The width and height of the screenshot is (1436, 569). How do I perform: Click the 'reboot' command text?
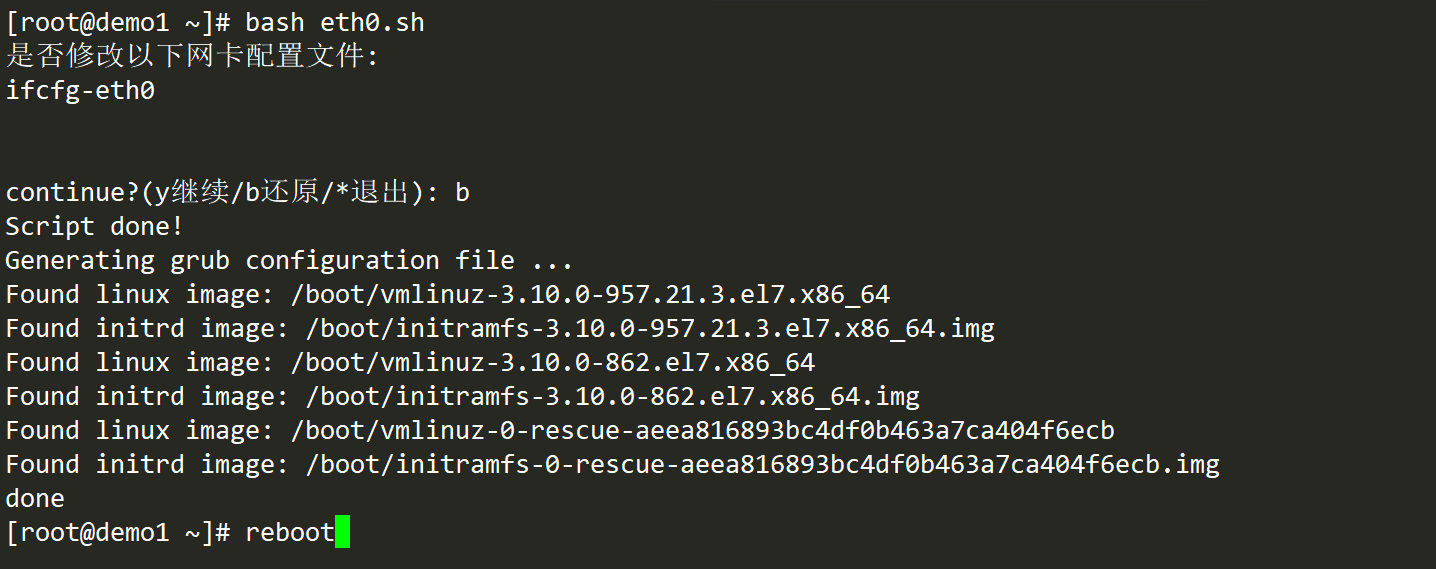(x=290, y=533)
